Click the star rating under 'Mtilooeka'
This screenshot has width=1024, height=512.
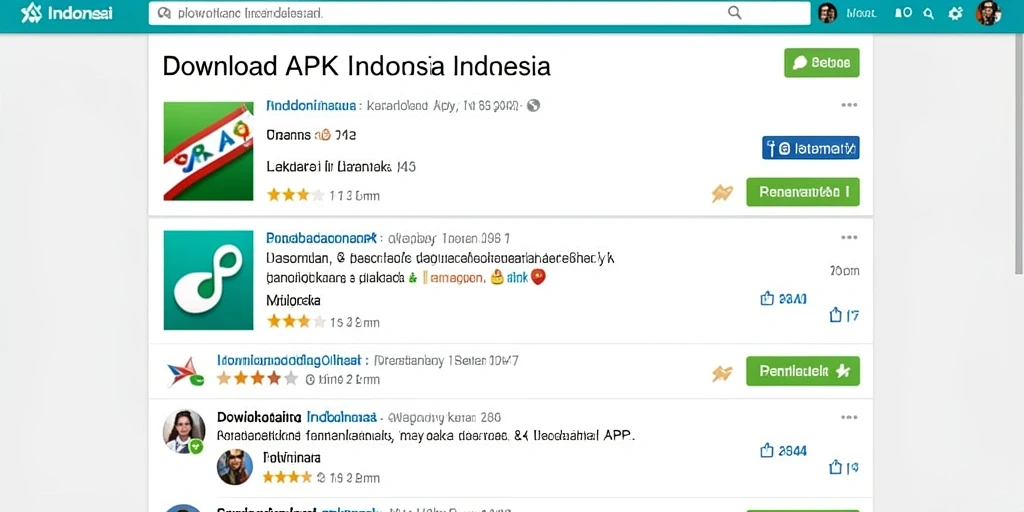pyautogui.click(x=295, y=321)
